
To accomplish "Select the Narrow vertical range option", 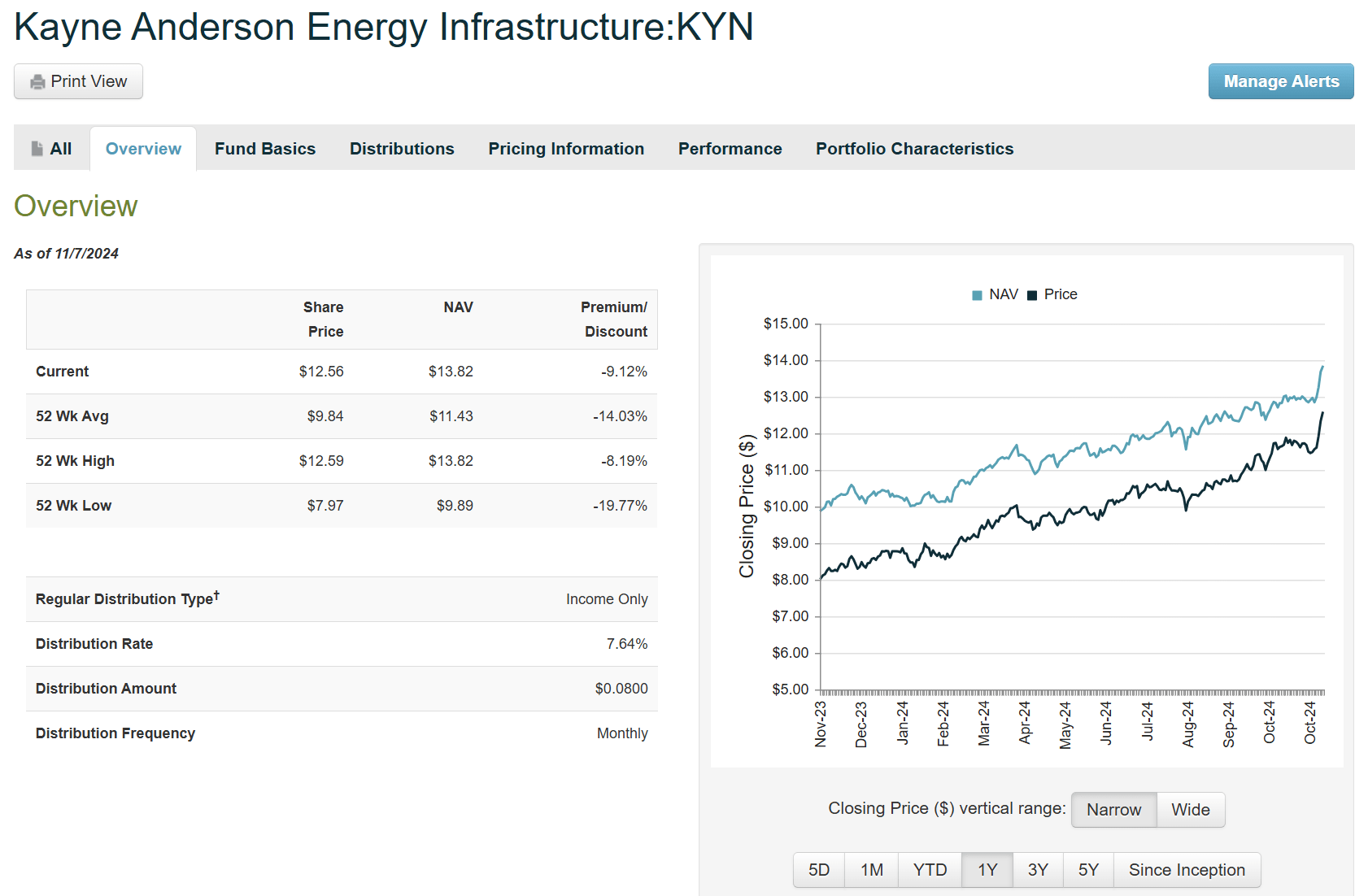I will coord(1113,810).
